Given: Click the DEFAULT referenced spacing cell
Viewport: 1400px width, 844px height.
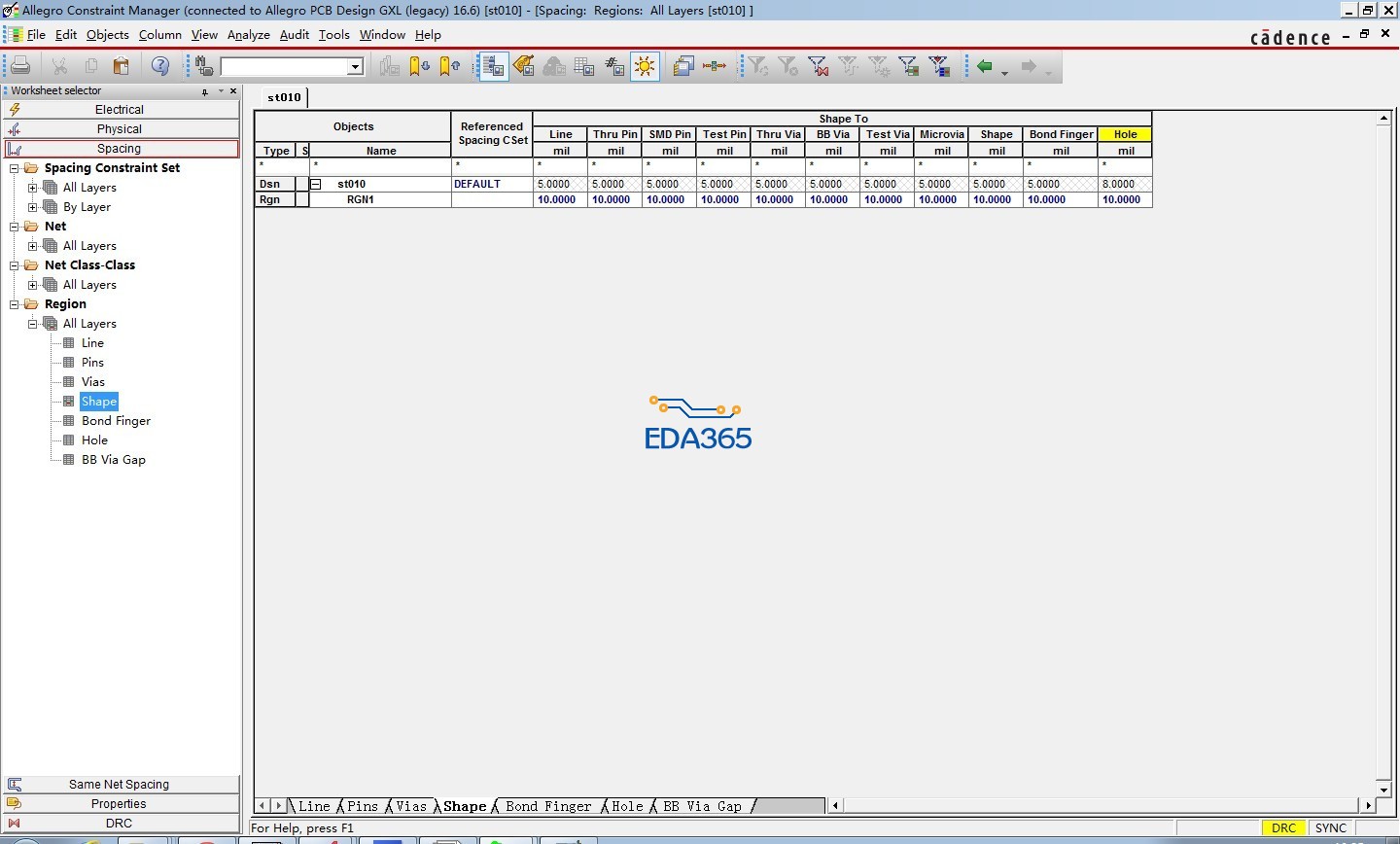Looking at the screenshot, I should click(492, 184).
